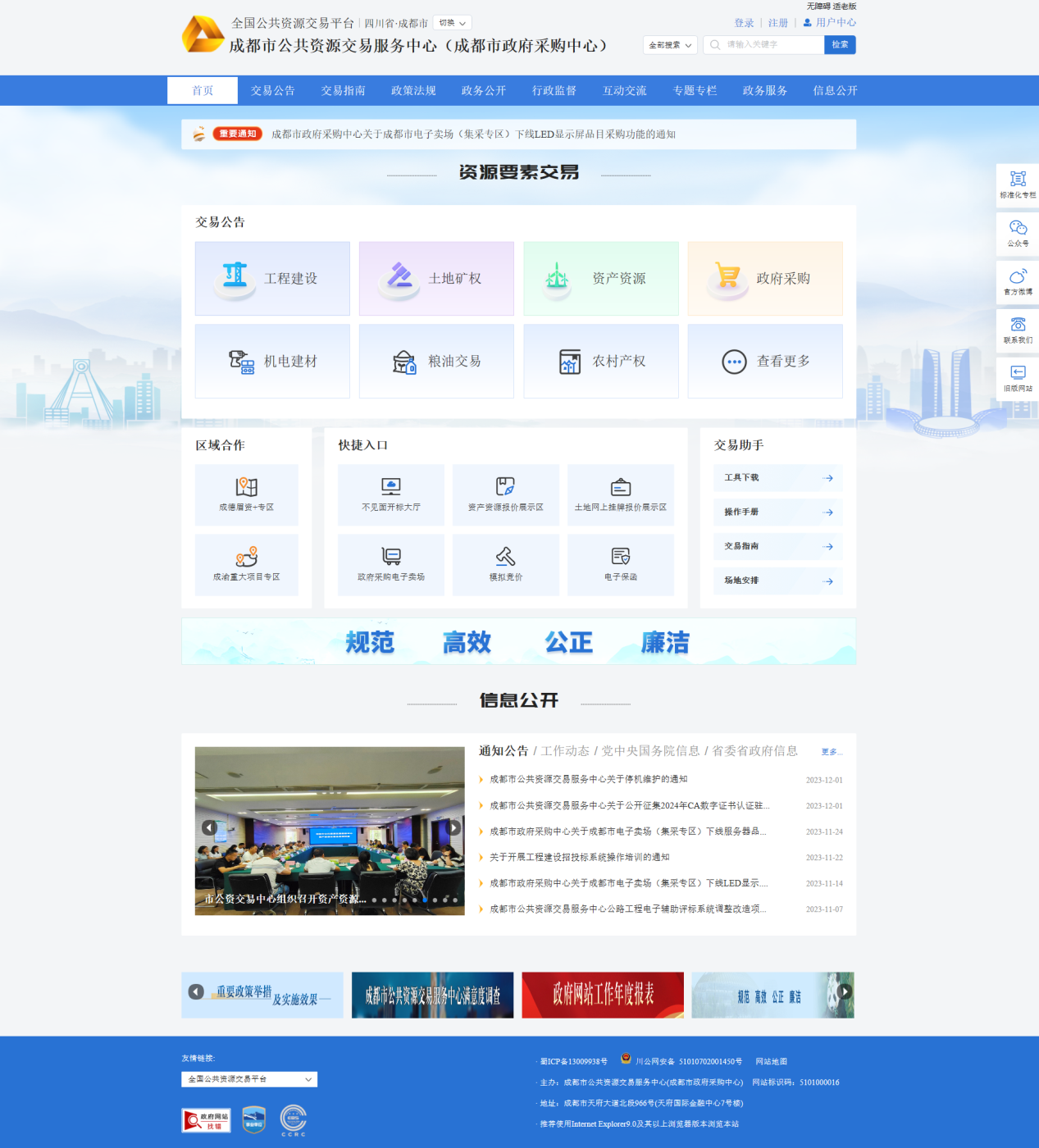Open the 粮油交易 icon tile
Screen dimensions: 1039x1148
[x=436, y=362]
